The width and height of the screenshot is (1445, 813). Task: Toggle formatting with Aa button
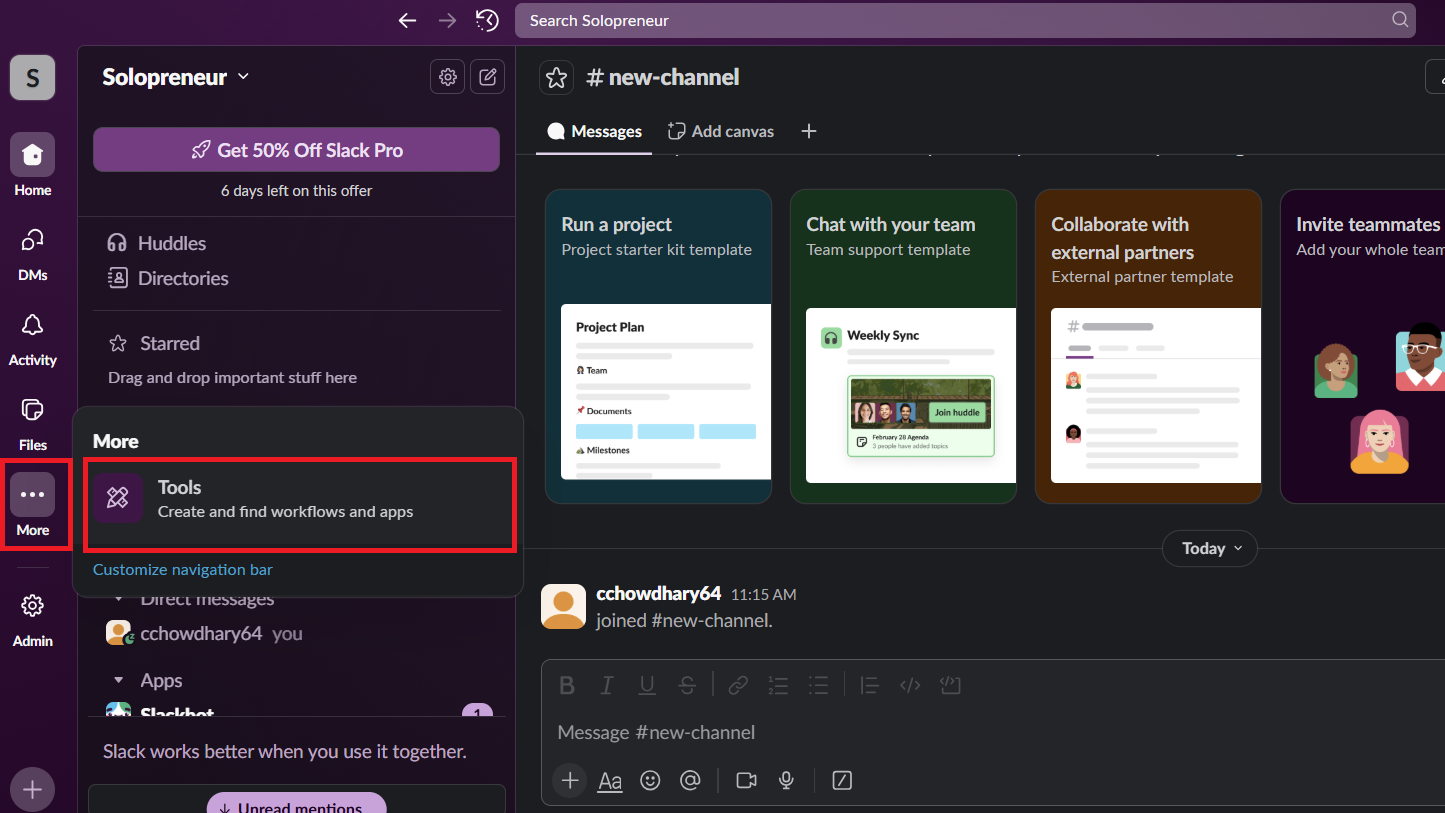point(610,781)
